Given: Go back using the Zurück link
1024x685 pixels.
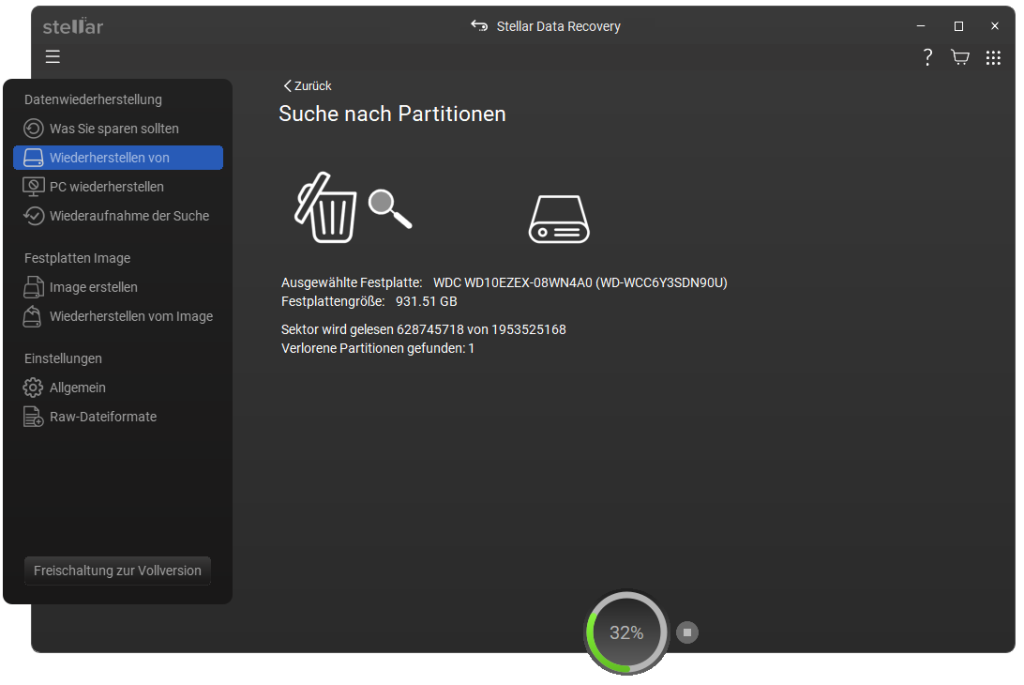Looking at the screenshot, I should 308,86.
